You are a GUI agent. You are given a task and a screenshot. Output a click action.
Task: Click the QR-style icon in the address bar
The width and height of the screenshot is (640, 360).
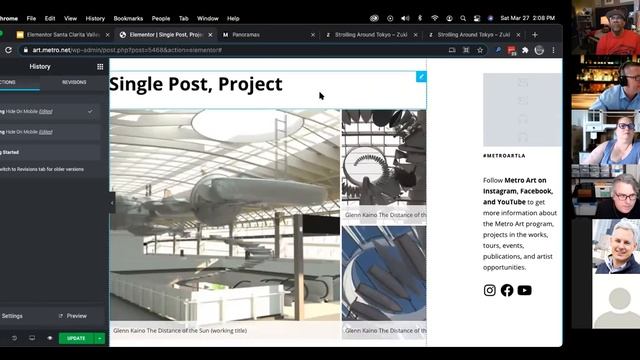tap(466, 50)
